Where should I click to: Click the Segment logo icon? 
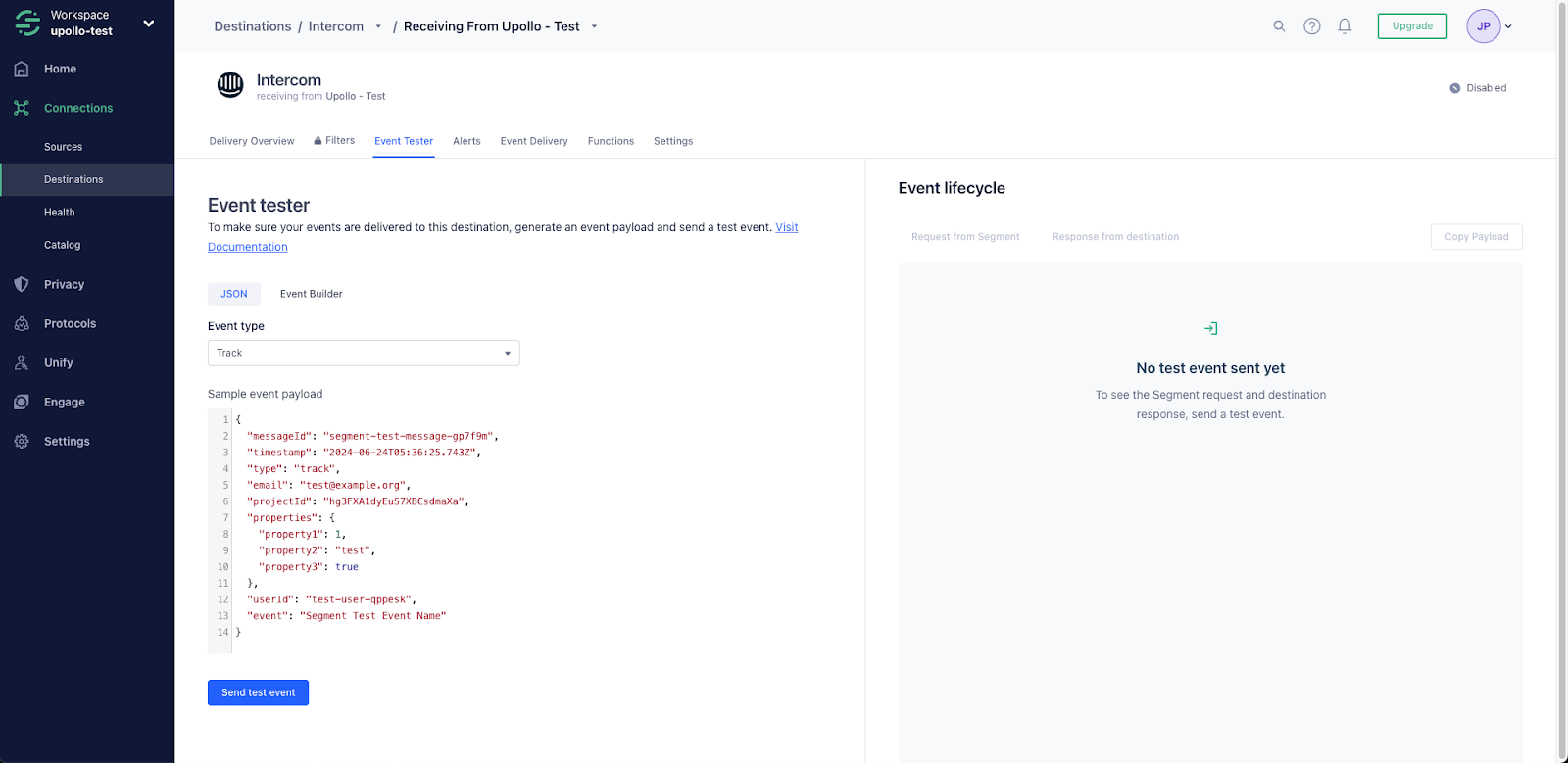click(27, 23)
